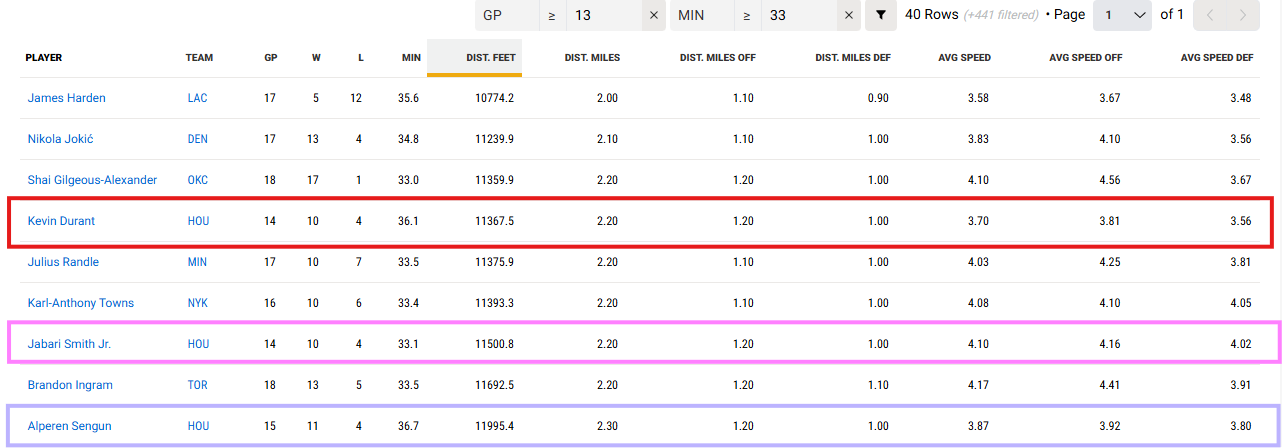Sort table by DIST. FEET column
This screenshot has width=1282, height=448.
[490, 58]
